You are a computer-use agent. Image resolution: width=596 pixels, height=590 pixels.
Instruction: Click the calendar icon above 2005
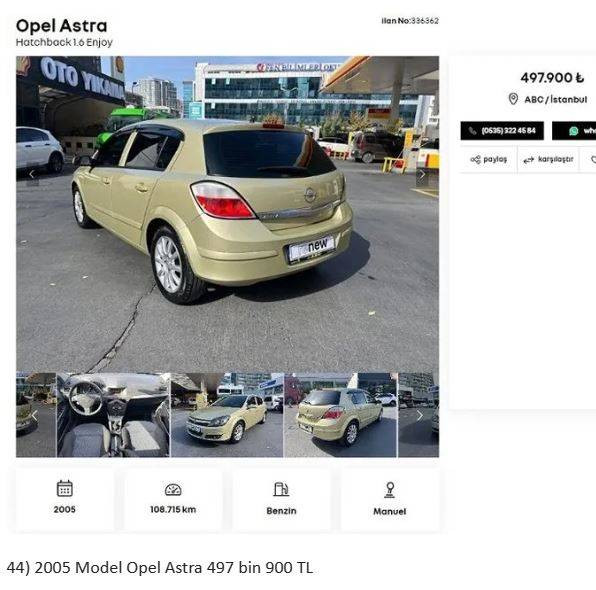click(65, 488)
